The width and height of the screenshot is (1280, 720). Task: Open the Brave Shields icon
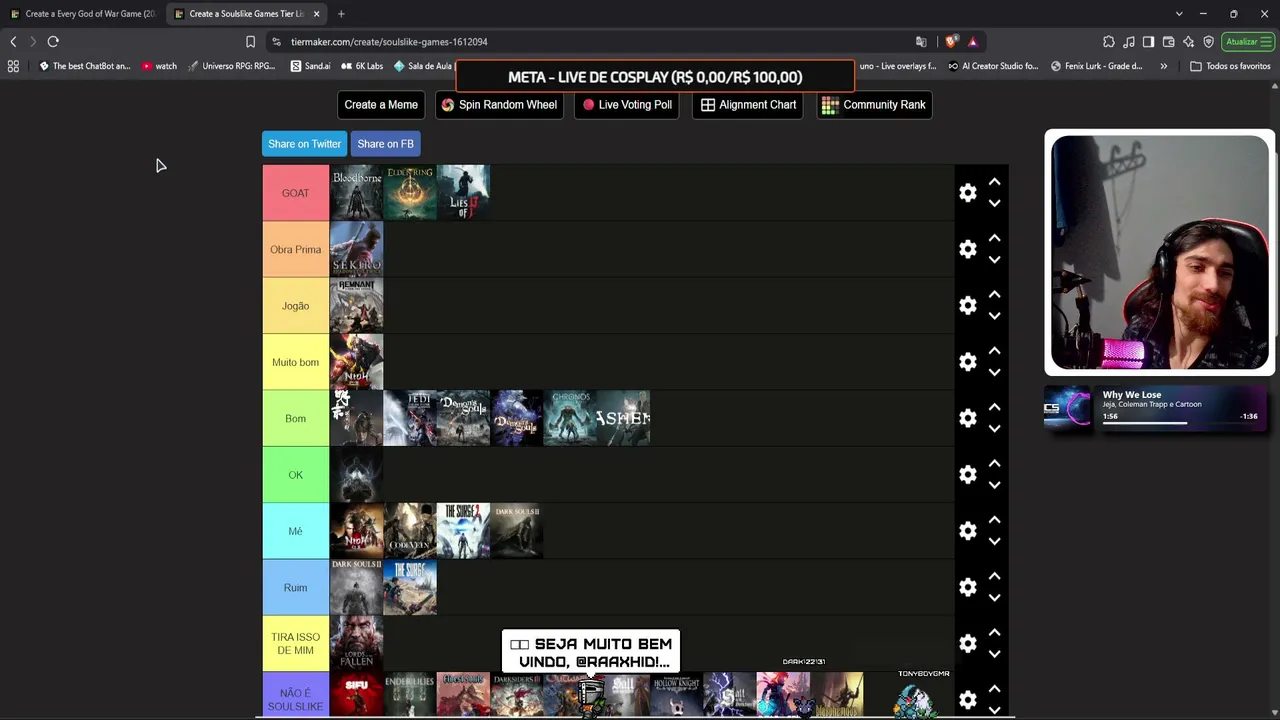(950, 42)
